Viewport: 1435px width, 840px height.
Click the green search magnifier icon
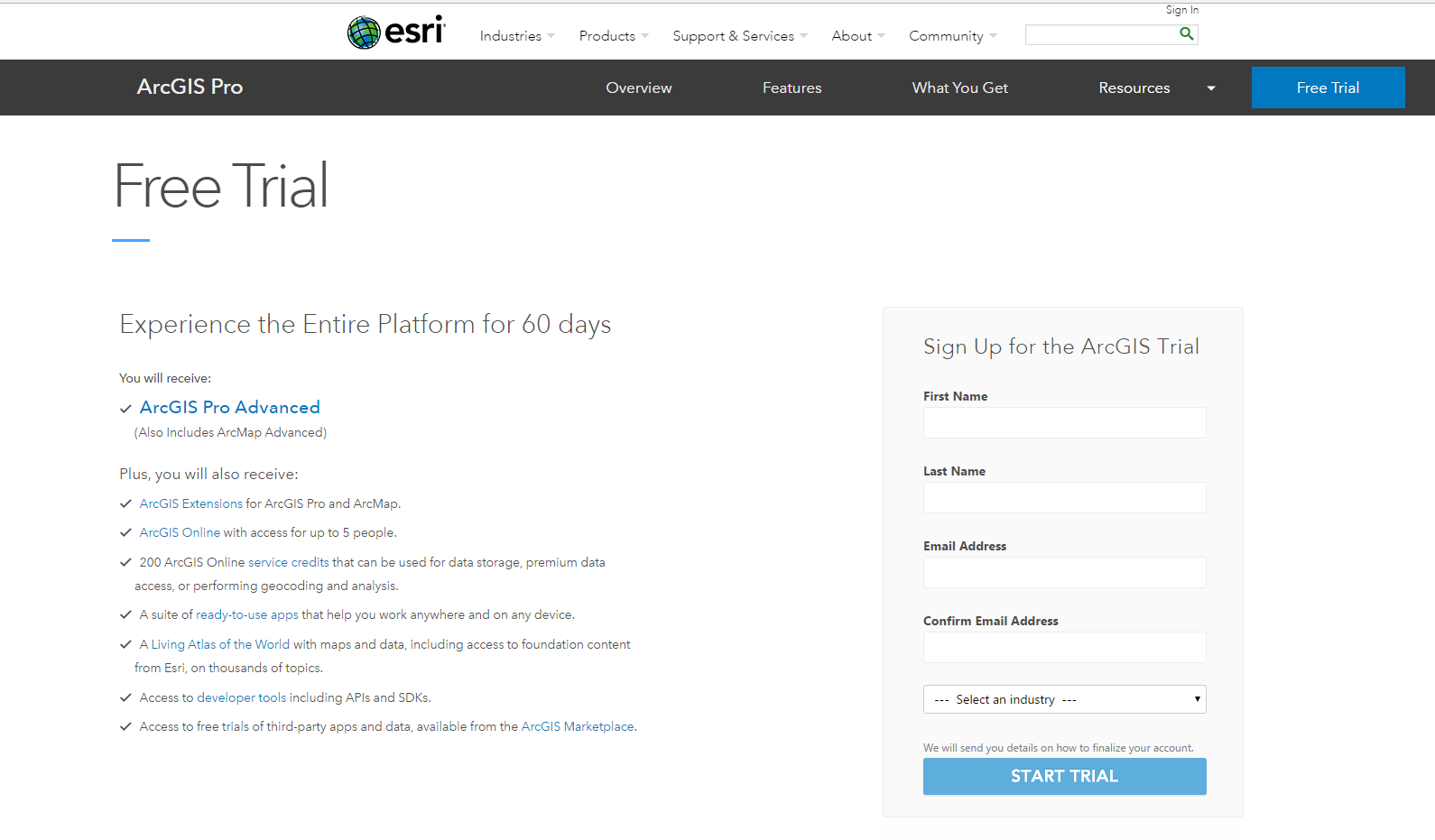point(1186,34)
